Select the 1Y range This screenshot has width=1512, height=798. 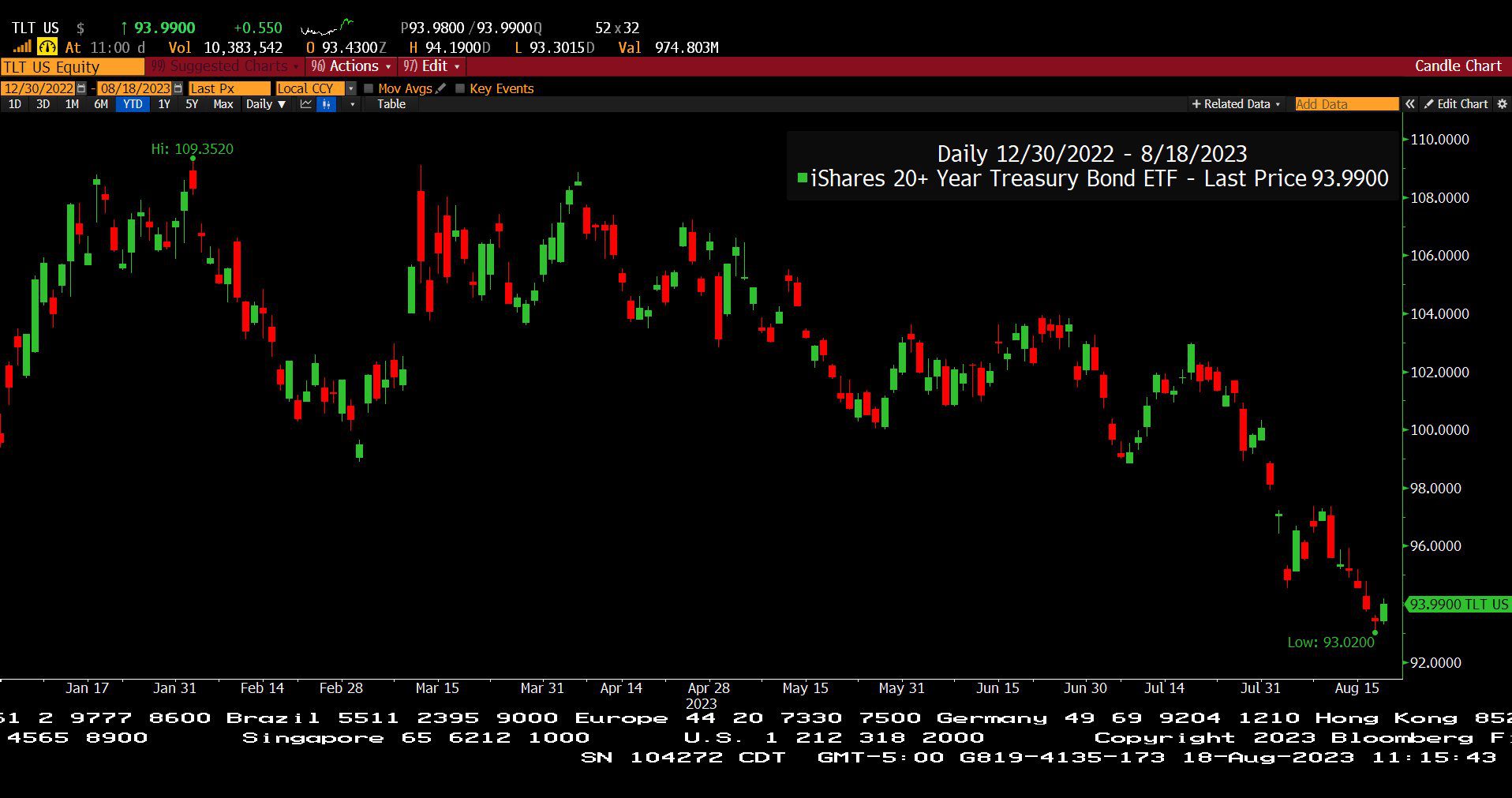[164, 104]
